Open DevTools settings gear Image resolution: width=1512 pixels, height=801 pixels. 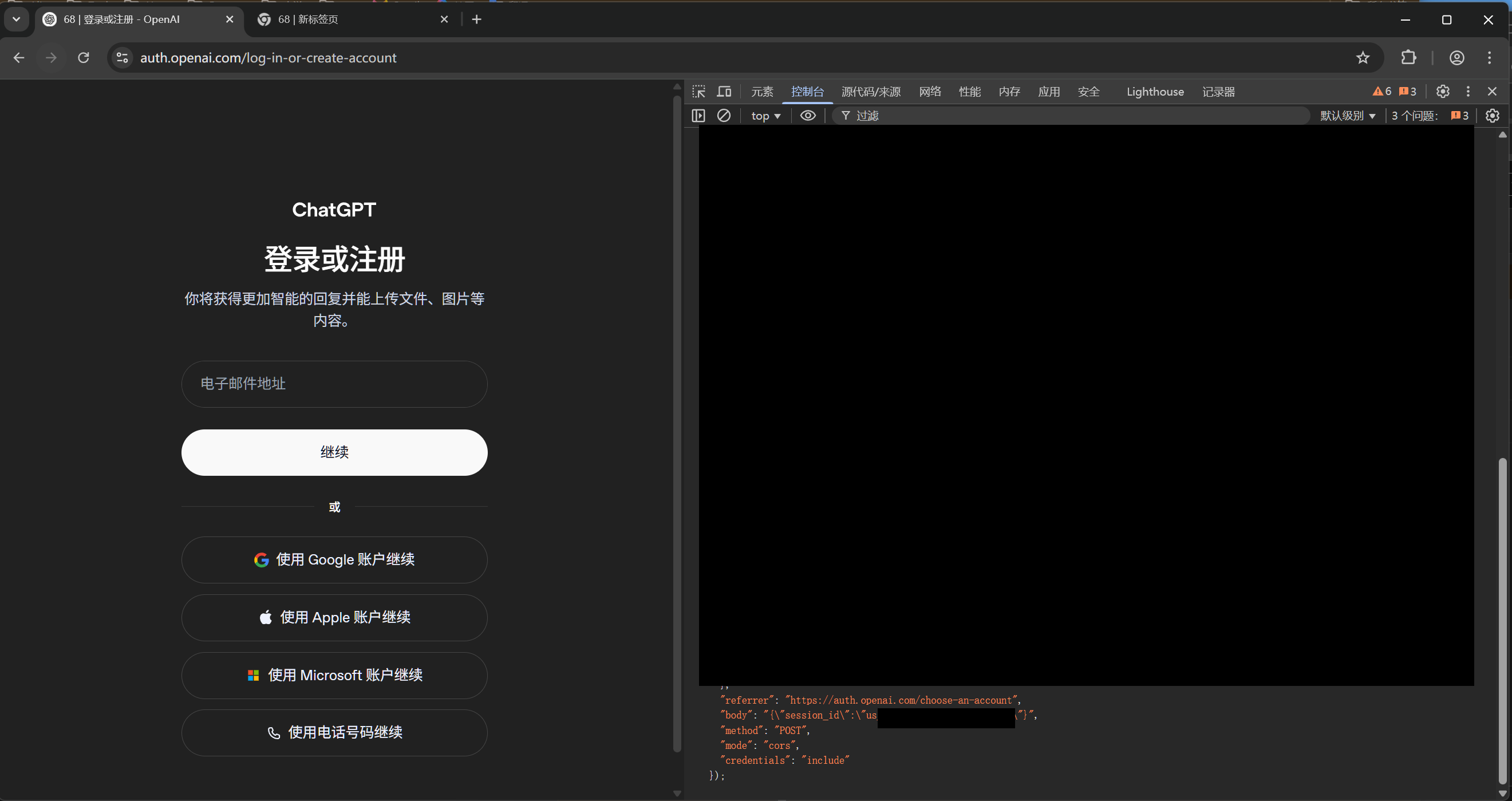pyautogui.click(x=1443, y=92)
